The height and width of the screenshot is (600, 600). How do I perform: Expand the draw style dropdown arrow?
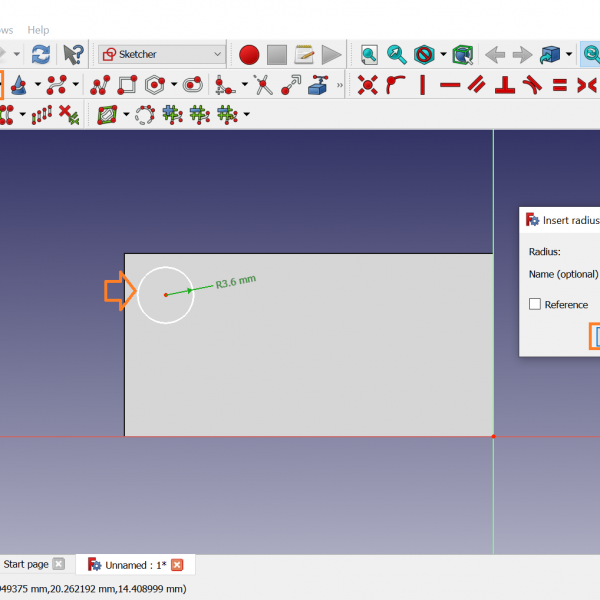point(443,54)
